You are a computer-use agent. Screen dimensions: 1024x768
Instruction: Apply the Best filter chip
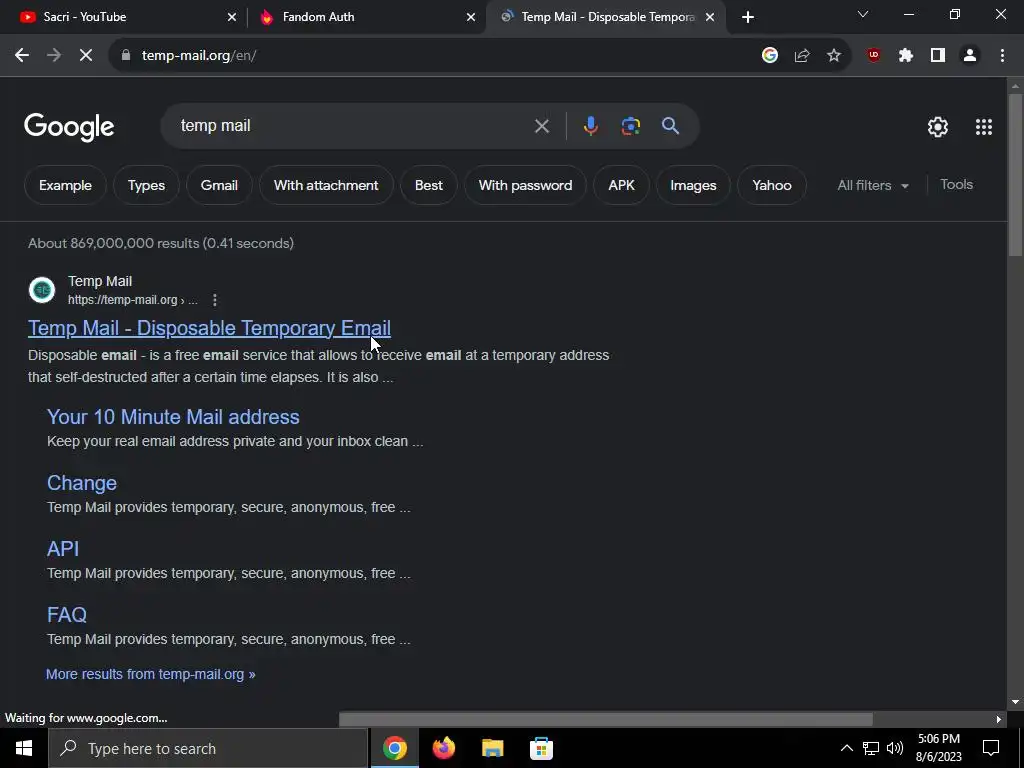point(428,185)
